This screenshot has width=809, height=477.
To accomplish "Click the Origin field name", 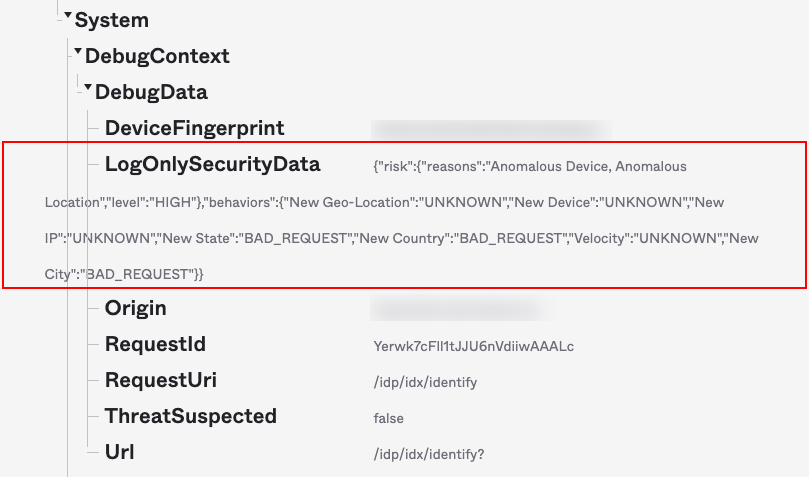I will [x=136, y=308].
